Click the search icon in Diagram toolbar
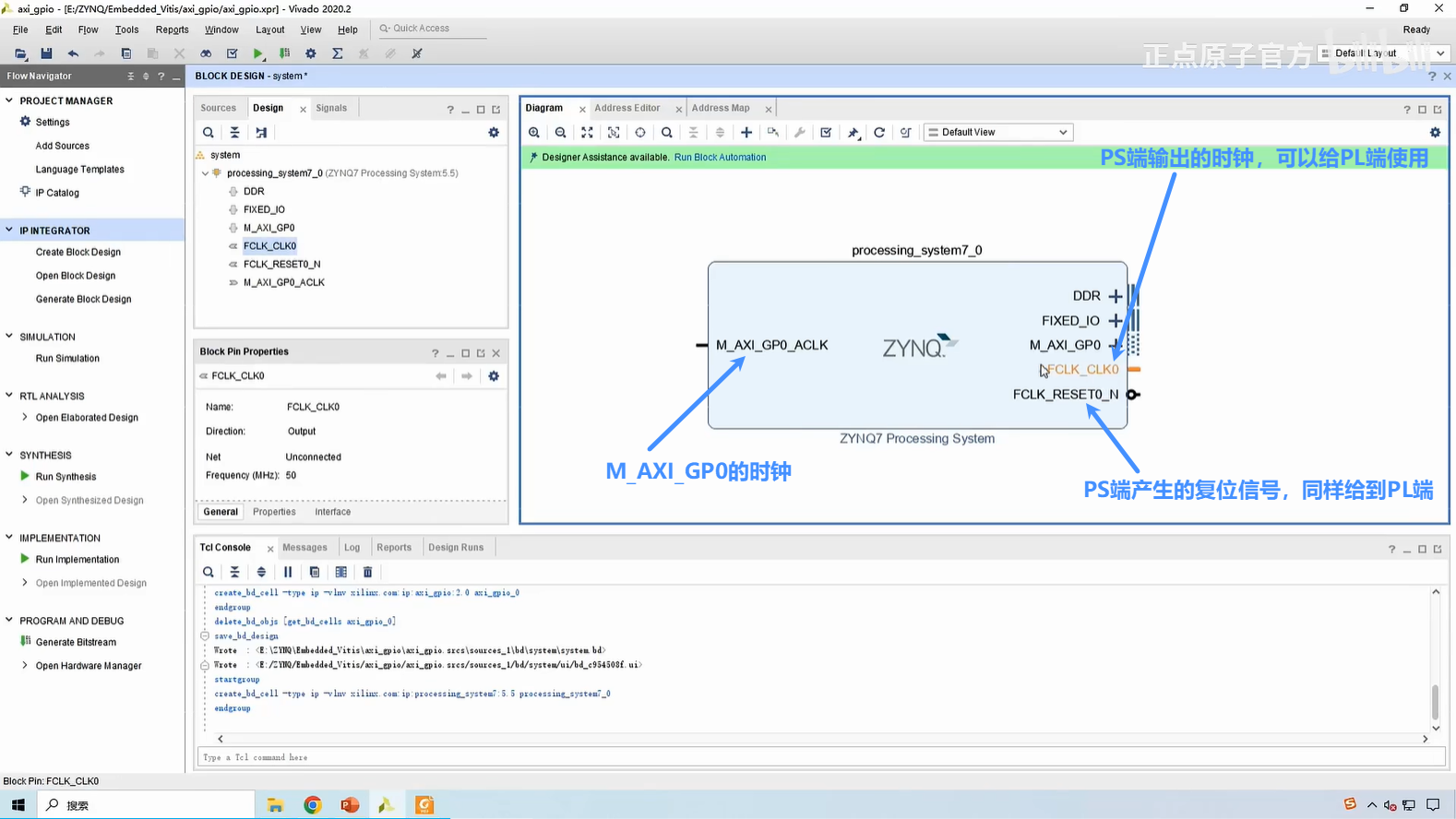 [667, 133]
